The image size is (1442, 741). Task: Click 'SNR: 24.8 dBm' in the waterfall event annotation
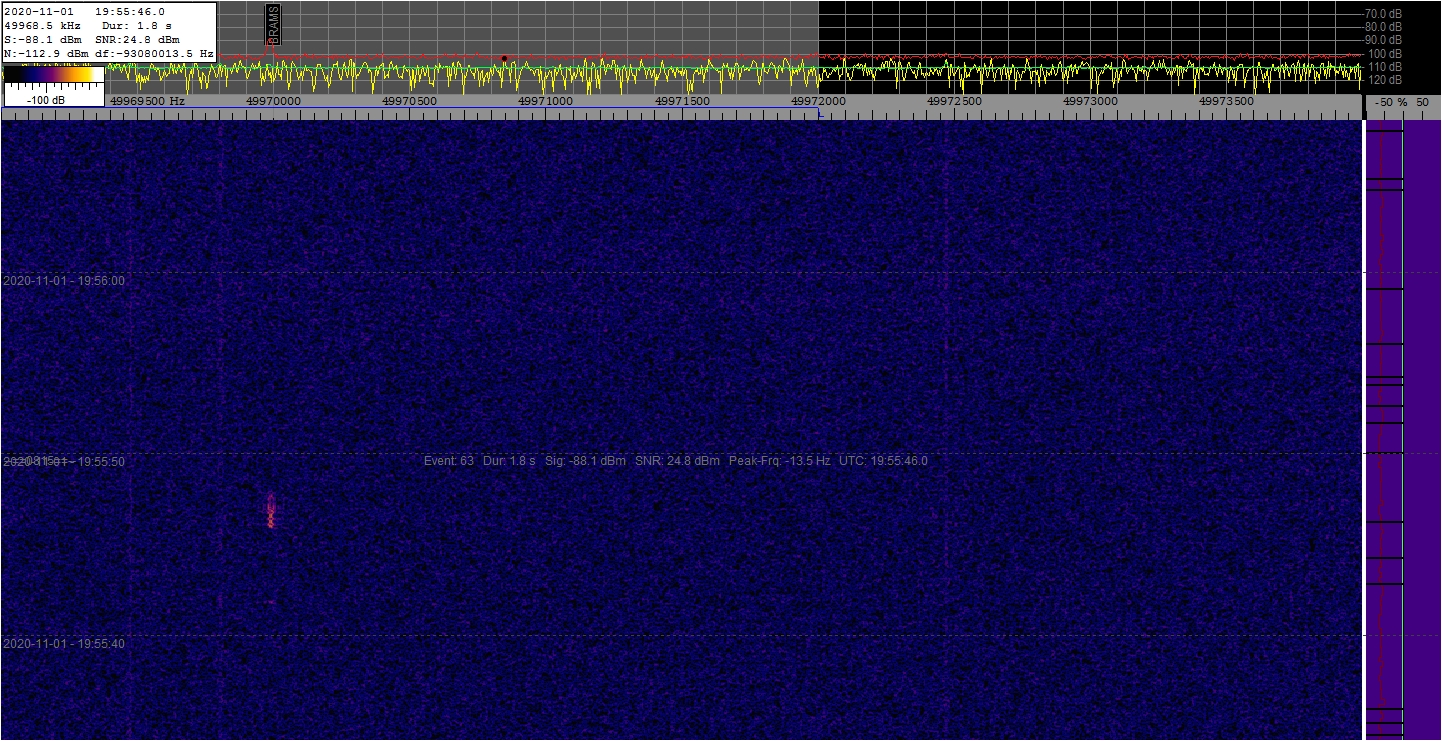point(677,461)
